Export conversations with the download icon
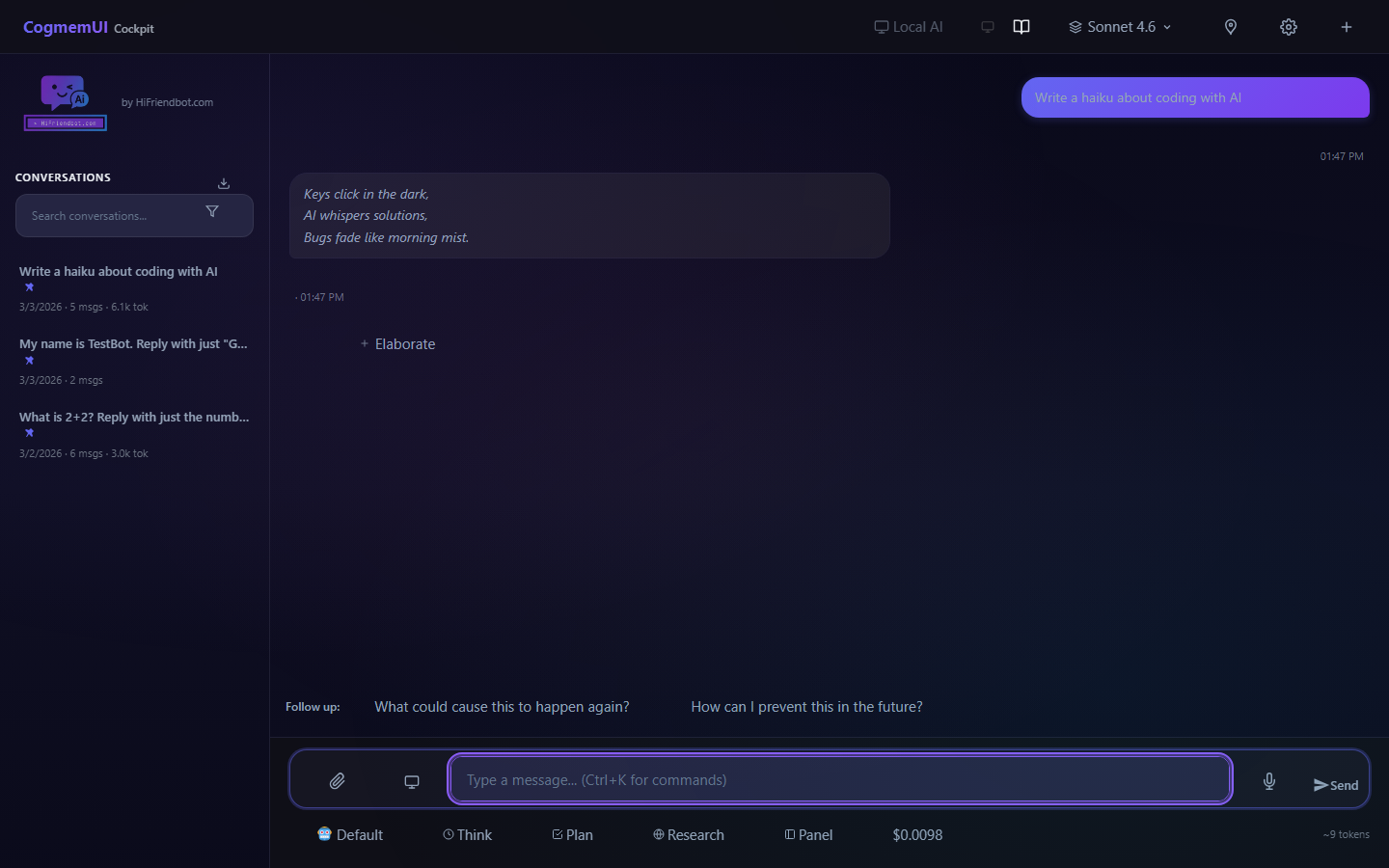Image resolution: width=1389 pixels, height=868 pixels. click(224, 183)
